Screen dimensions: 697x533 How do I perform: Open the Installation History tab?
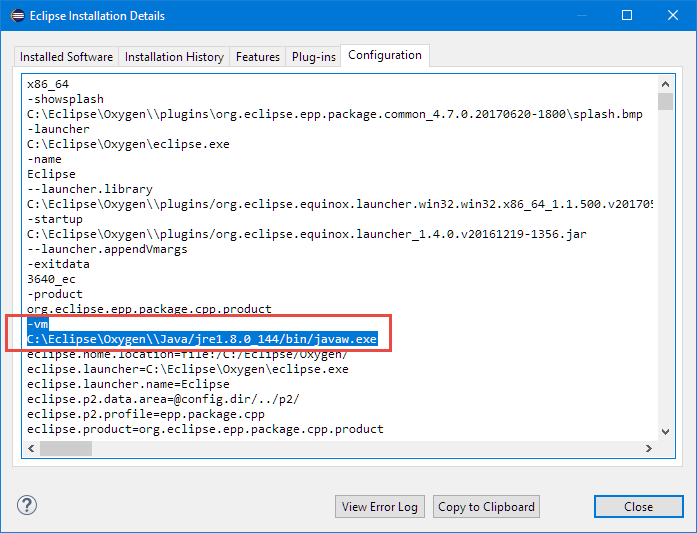point(174,57)
